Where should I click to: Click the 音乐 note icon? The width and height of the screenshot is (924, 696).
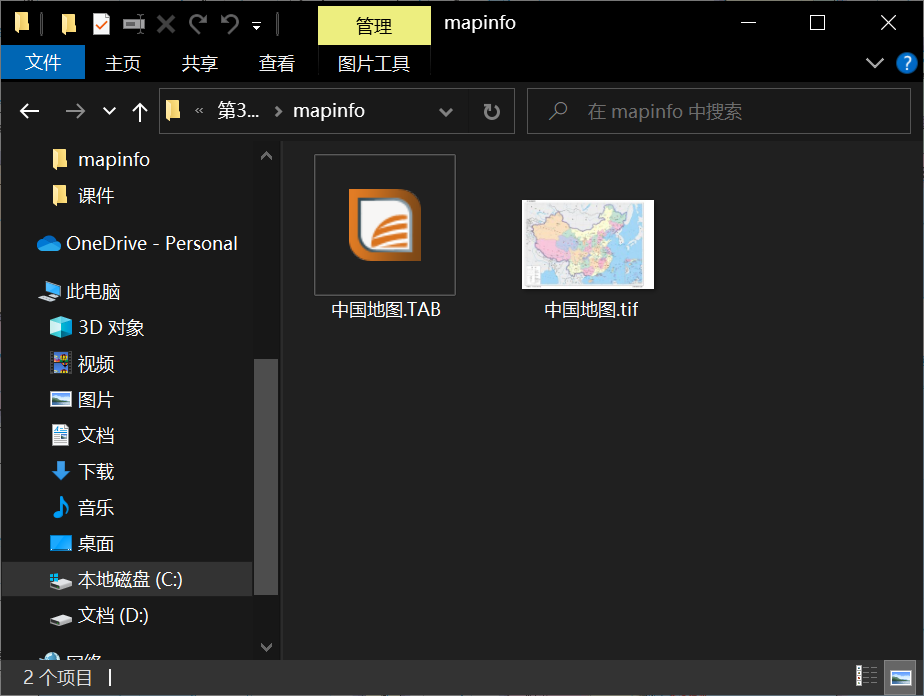point(60,507)
